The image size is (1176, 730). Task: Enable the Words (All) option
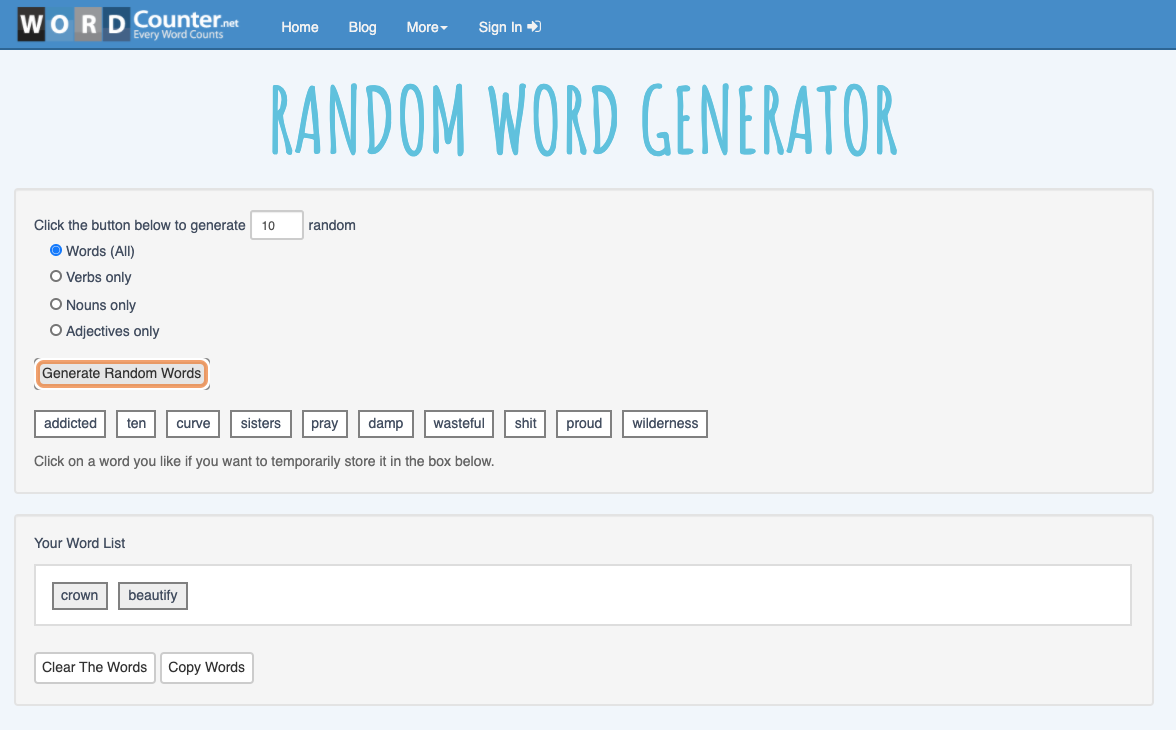click(x=56, y=250)
